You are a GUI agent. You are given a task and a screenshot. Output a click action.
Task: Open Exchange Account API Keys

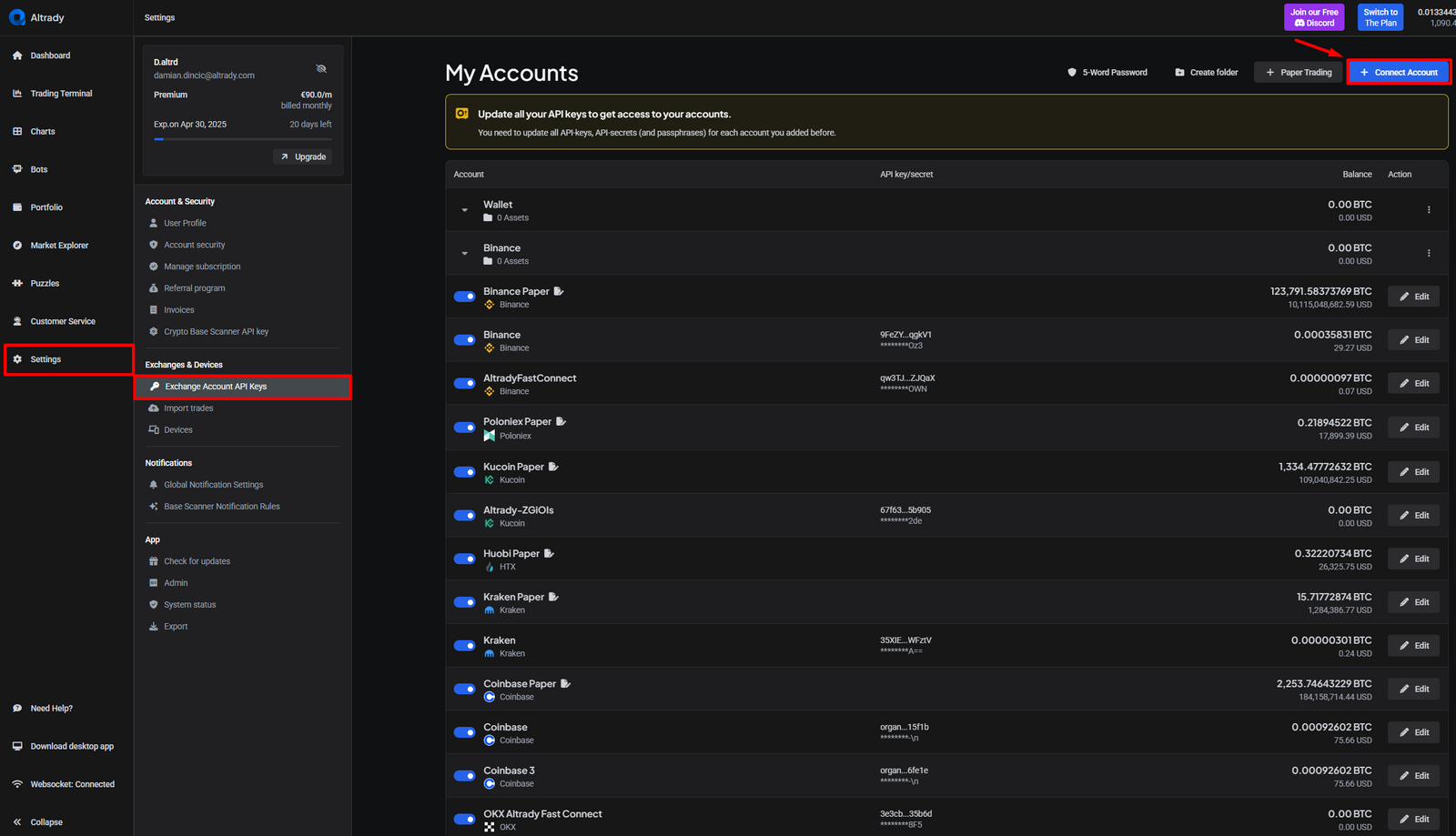tap(243, 387)
